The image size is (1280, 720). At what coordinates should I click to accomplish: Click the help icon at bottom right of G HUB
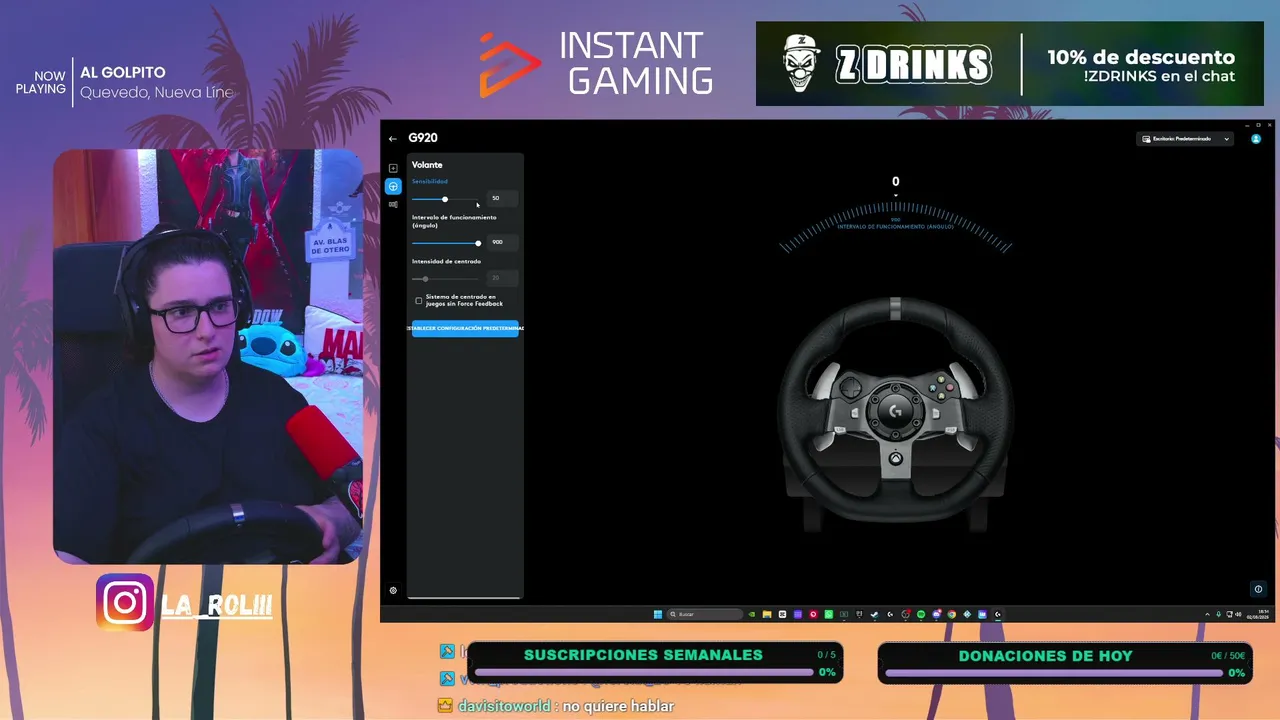pyautogui.click(x=1258, y=589)
